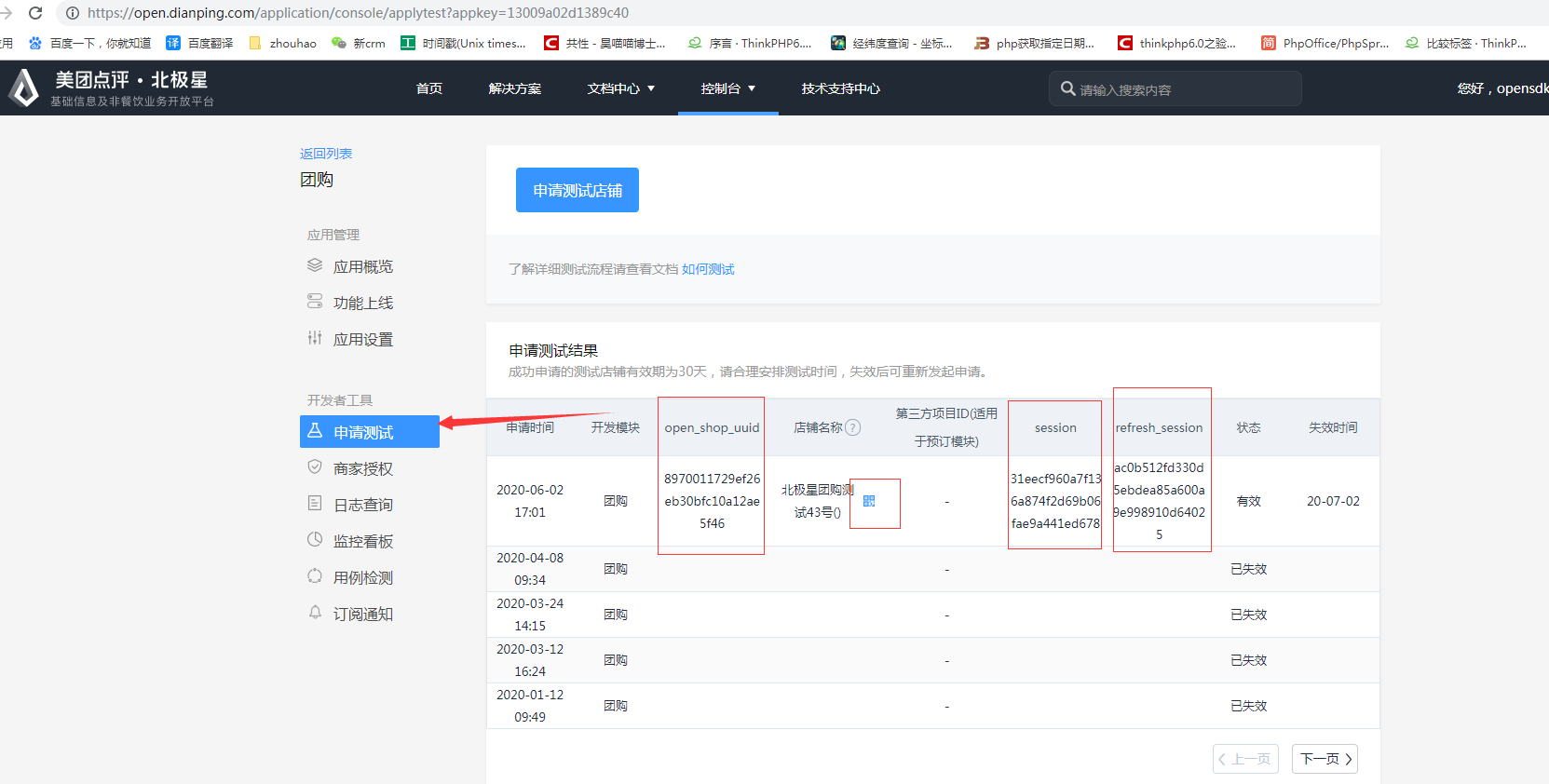Open 百度一下 bookmark
Viewport: 1549px width, 784px height.
(89, 43)
